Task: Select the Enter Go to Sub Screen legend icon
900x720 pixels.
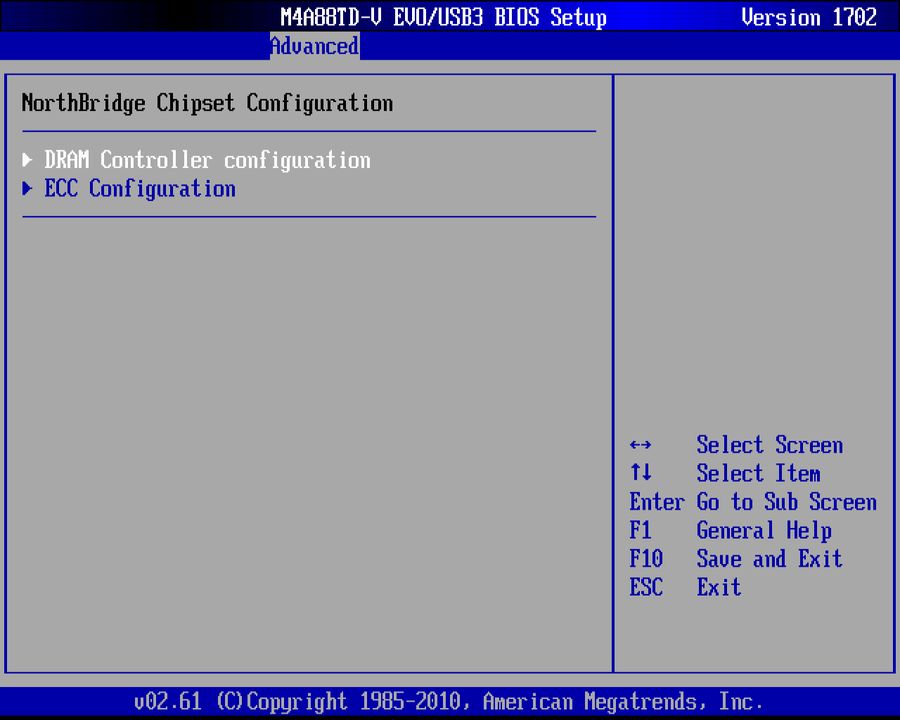Action: [752, 502]
